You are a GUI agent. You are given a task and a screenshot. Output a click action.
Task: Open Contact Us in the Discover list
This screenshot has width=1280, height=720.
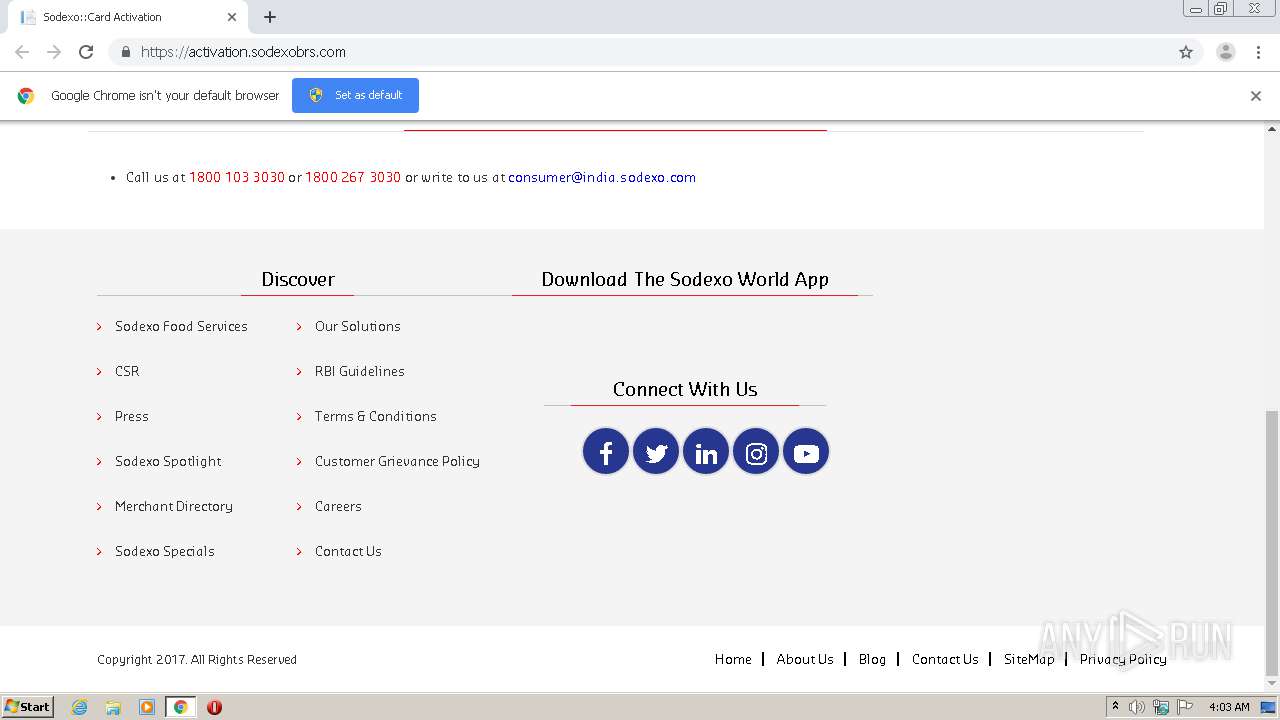tap(348, 551)
